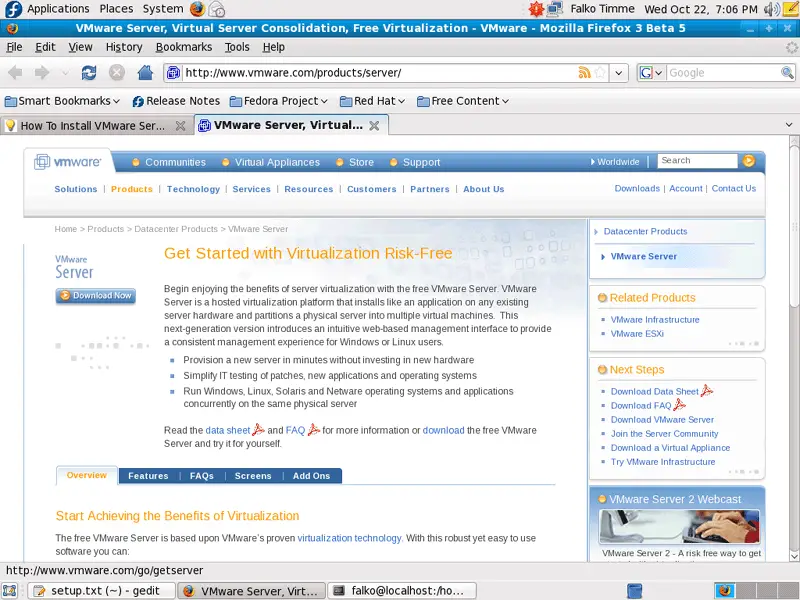Open the Release Notes bookmark
This screenshot has height=600, width=800.
click(177, 101)
